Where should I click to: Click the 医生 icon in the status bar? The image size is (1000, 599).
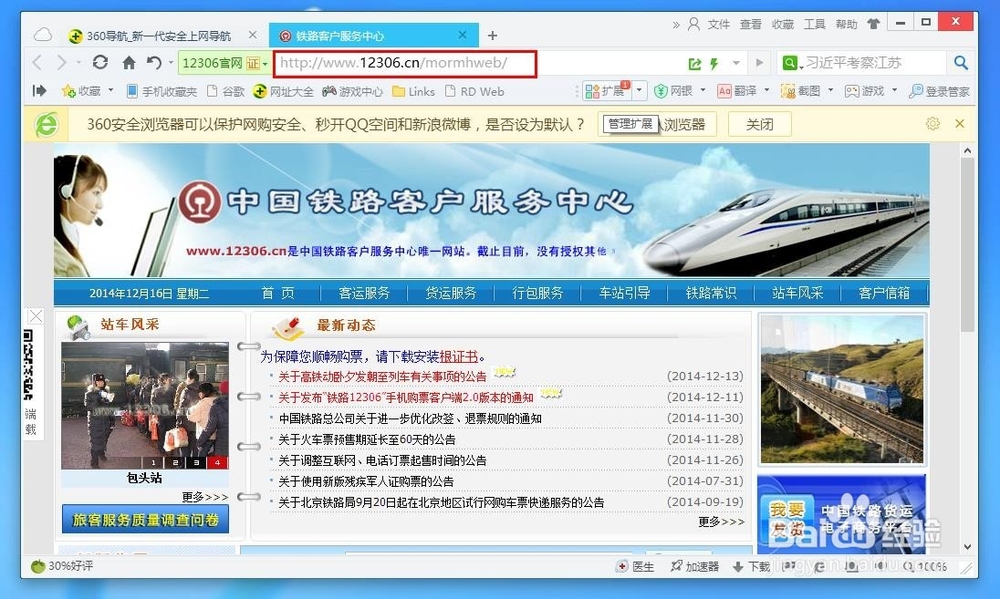[635, 566]
